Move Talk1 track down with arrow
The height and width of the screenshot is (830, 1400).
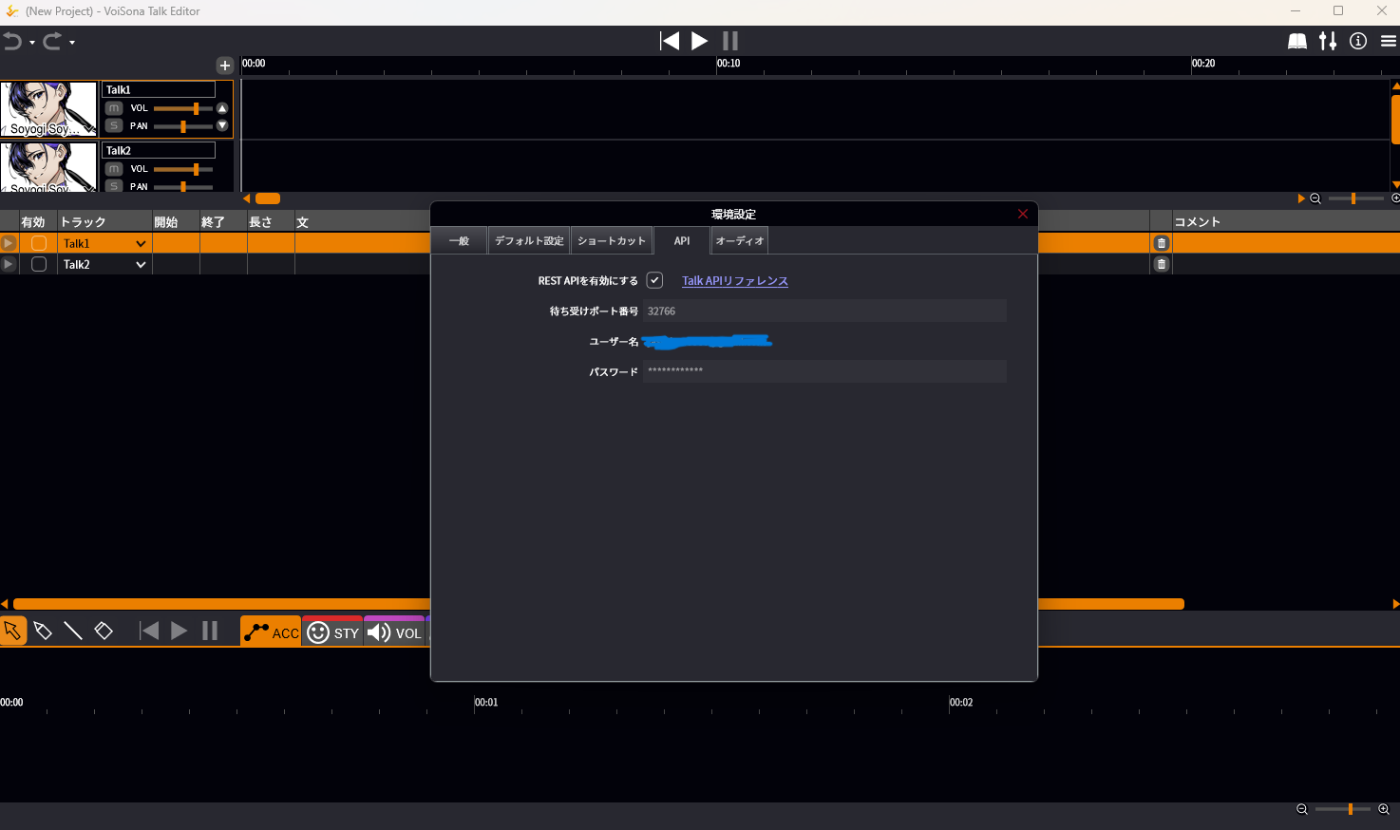pos(222,126)
